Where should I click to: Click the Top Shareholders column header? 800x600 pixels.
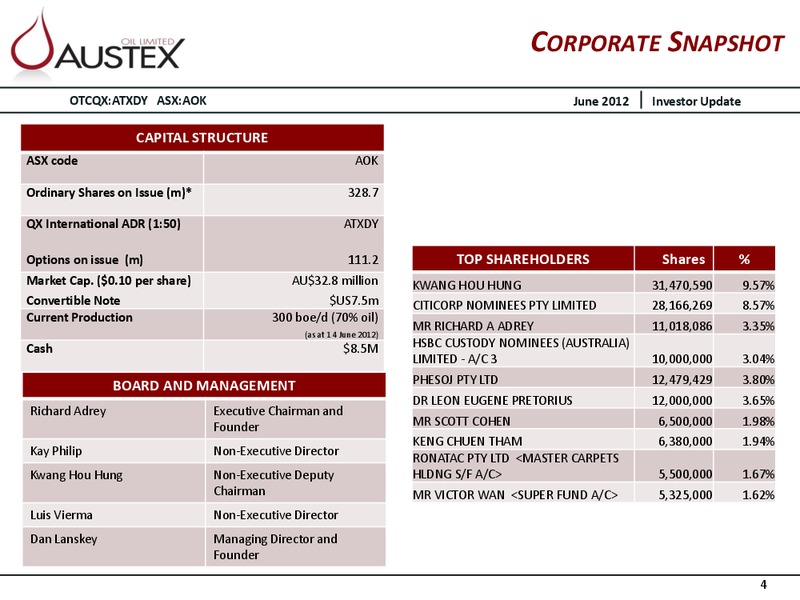[x=523, y=259]
